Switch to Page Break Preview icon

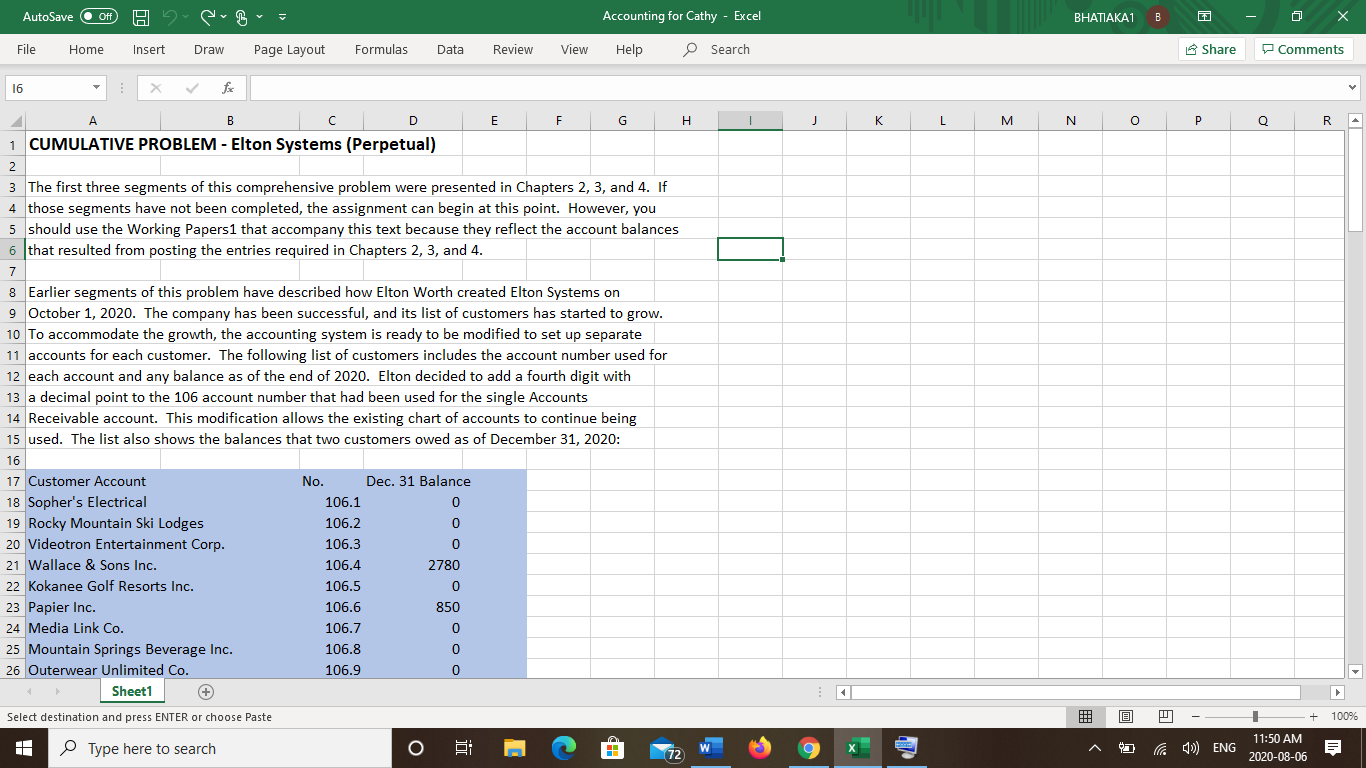(x=1166, y=717)
